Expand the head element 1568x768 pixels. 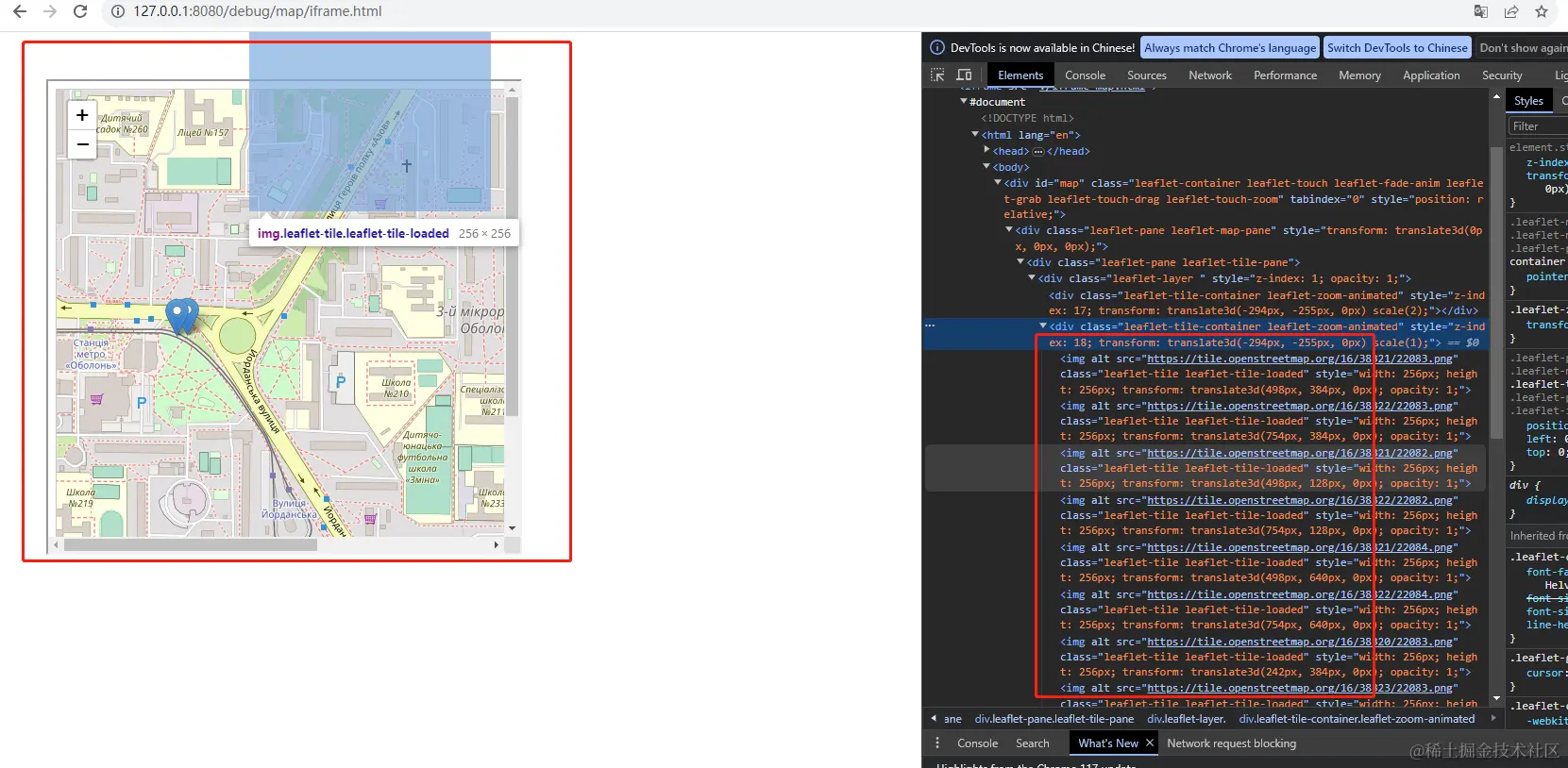[986, 150]
